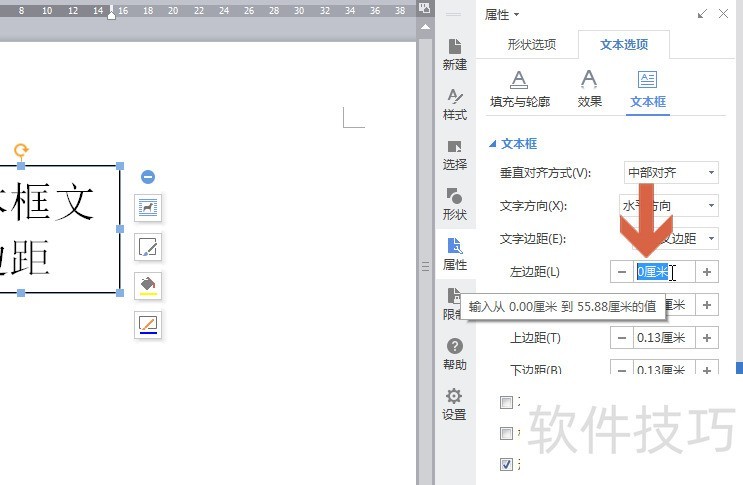
Task: Decrease 上边距 with minus button
Action: tap(622, 338)
